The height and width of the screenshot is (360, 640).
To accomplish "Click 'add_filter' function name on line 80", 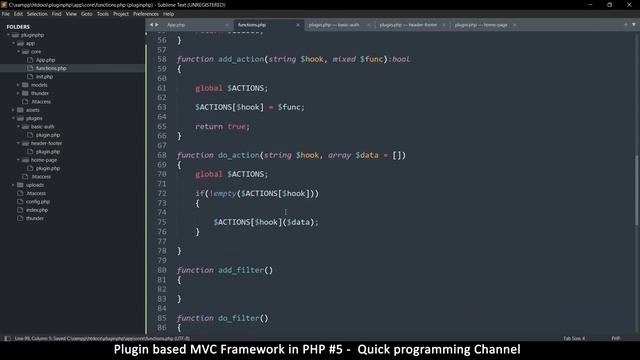I will [x=241, y=270].
